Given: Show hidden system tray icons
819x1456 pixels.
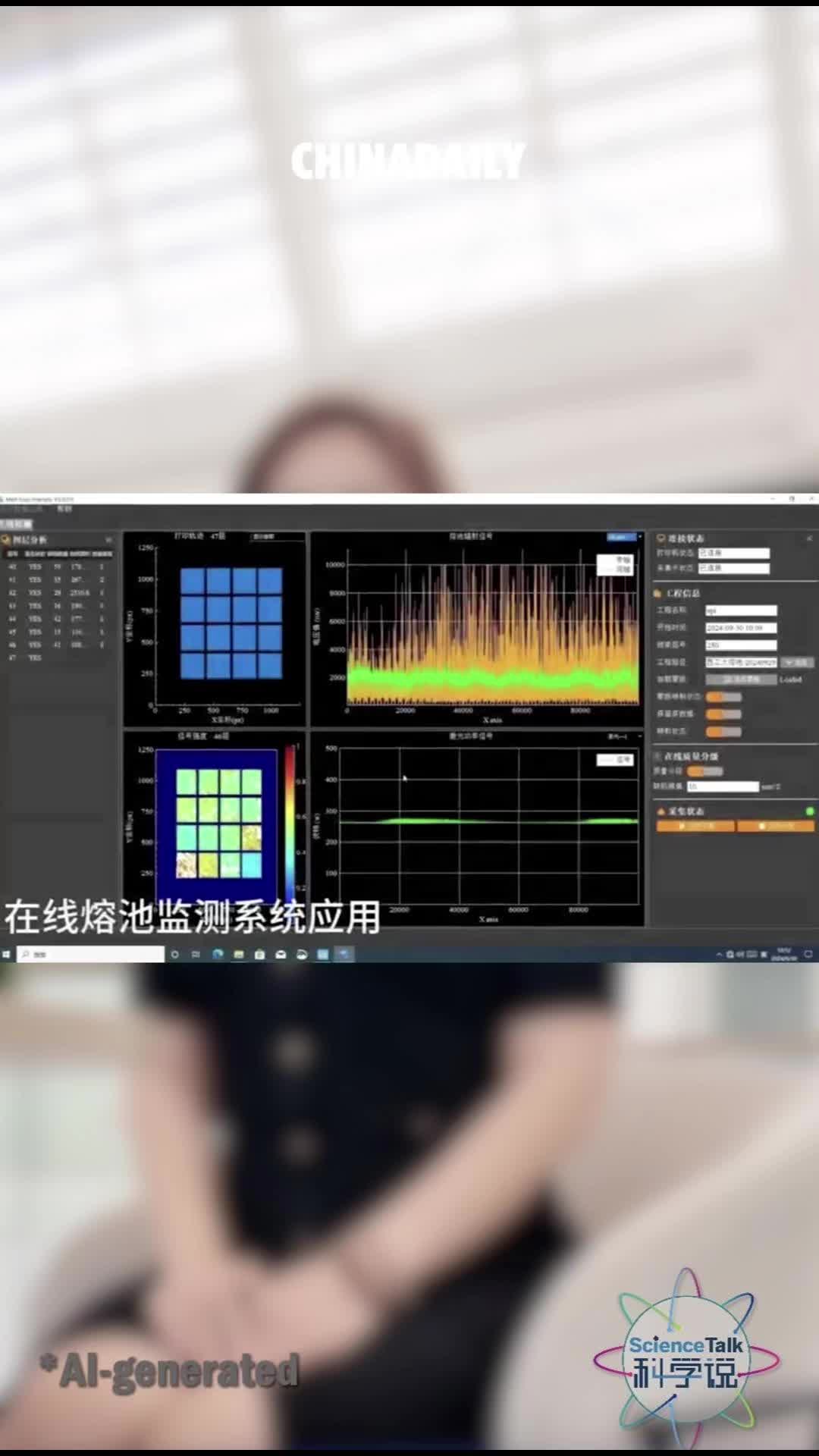Looking at the screenshot, I should [719, 955].
